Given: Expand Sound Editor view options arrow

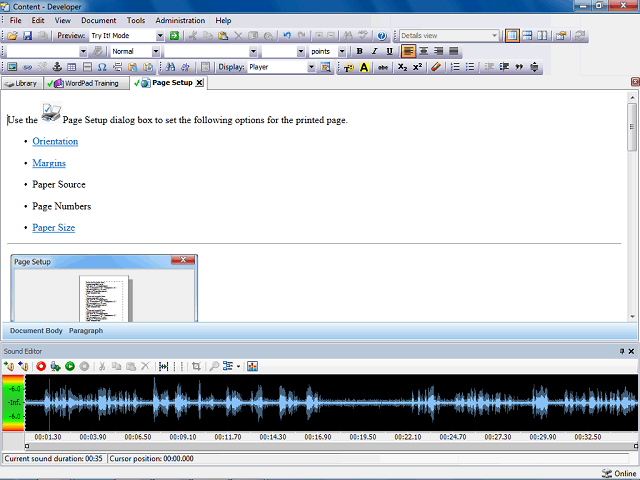Looking at the screenshot, I should pyautogui.click(x=238, y=366).
